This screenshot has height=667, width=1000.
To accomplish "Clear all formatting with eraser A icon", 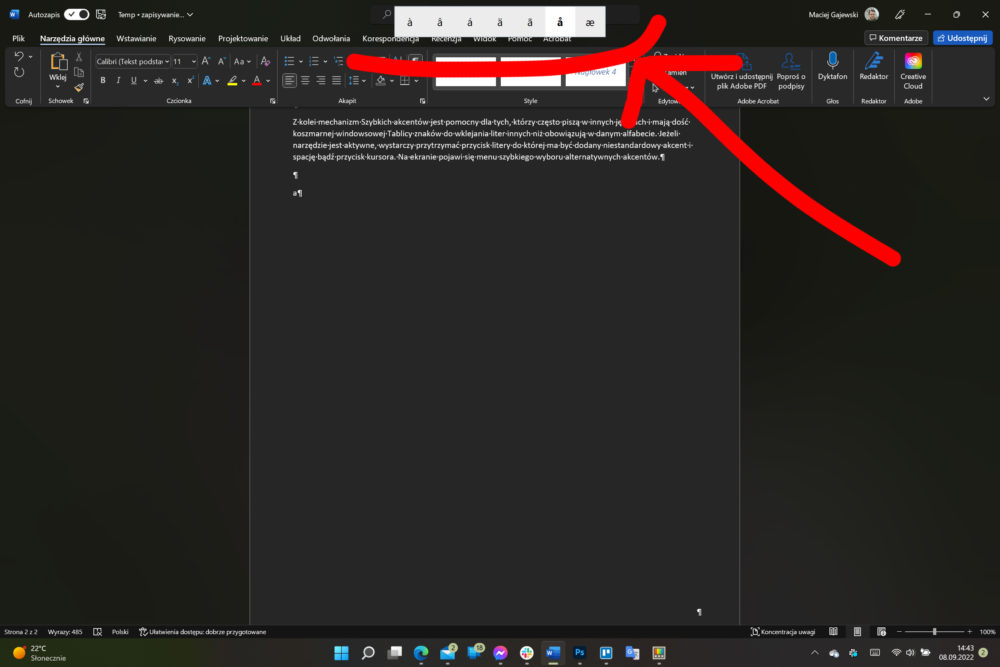I will pyautogui.click(x=265, y=61).
